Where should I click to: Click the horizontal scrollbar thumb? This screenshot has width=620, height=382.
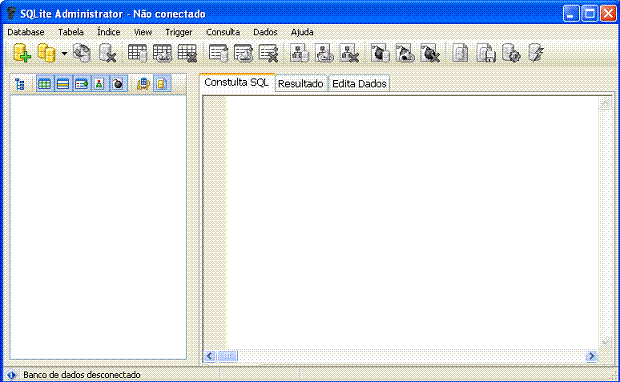coord(227,356)
